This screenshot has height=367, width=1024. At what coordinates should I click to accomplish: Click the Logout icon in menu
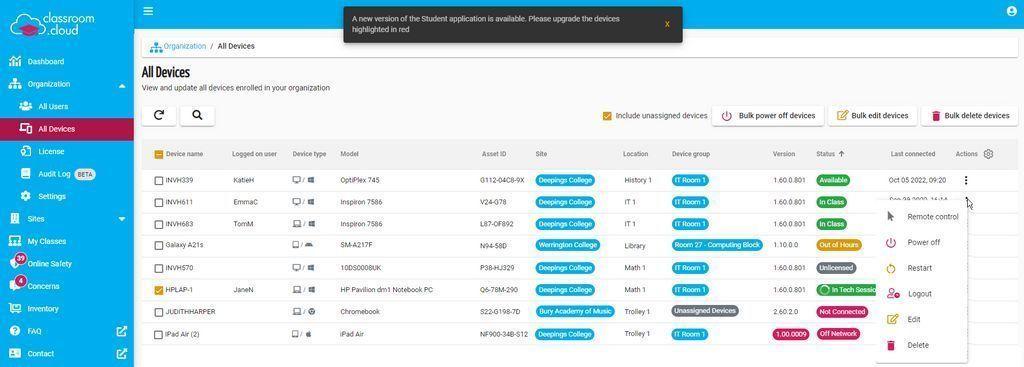click(893, 294)
